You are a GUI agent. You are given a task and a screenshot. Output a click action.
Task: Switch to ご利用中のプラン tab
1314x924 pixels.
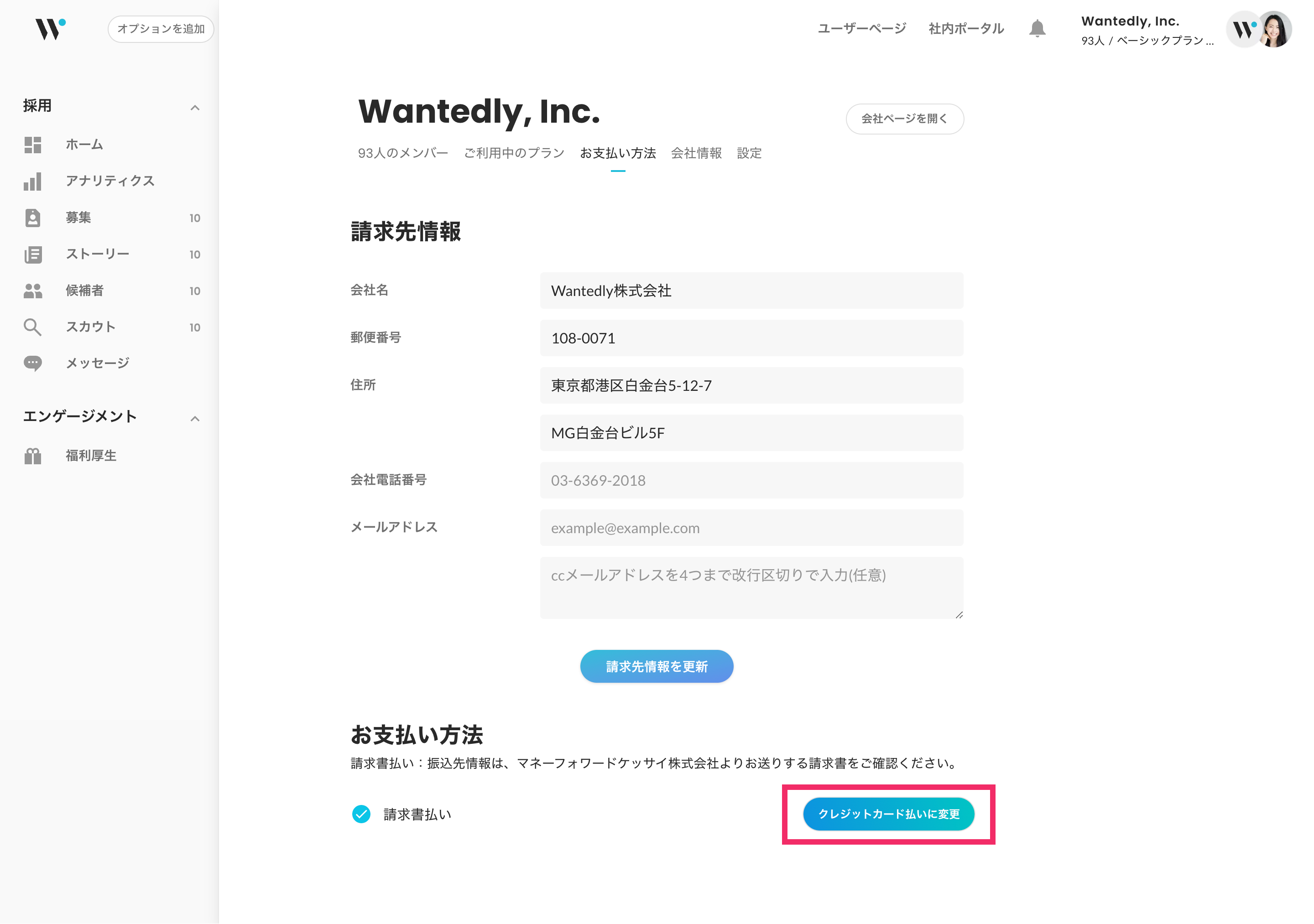(x=514, y=153)
